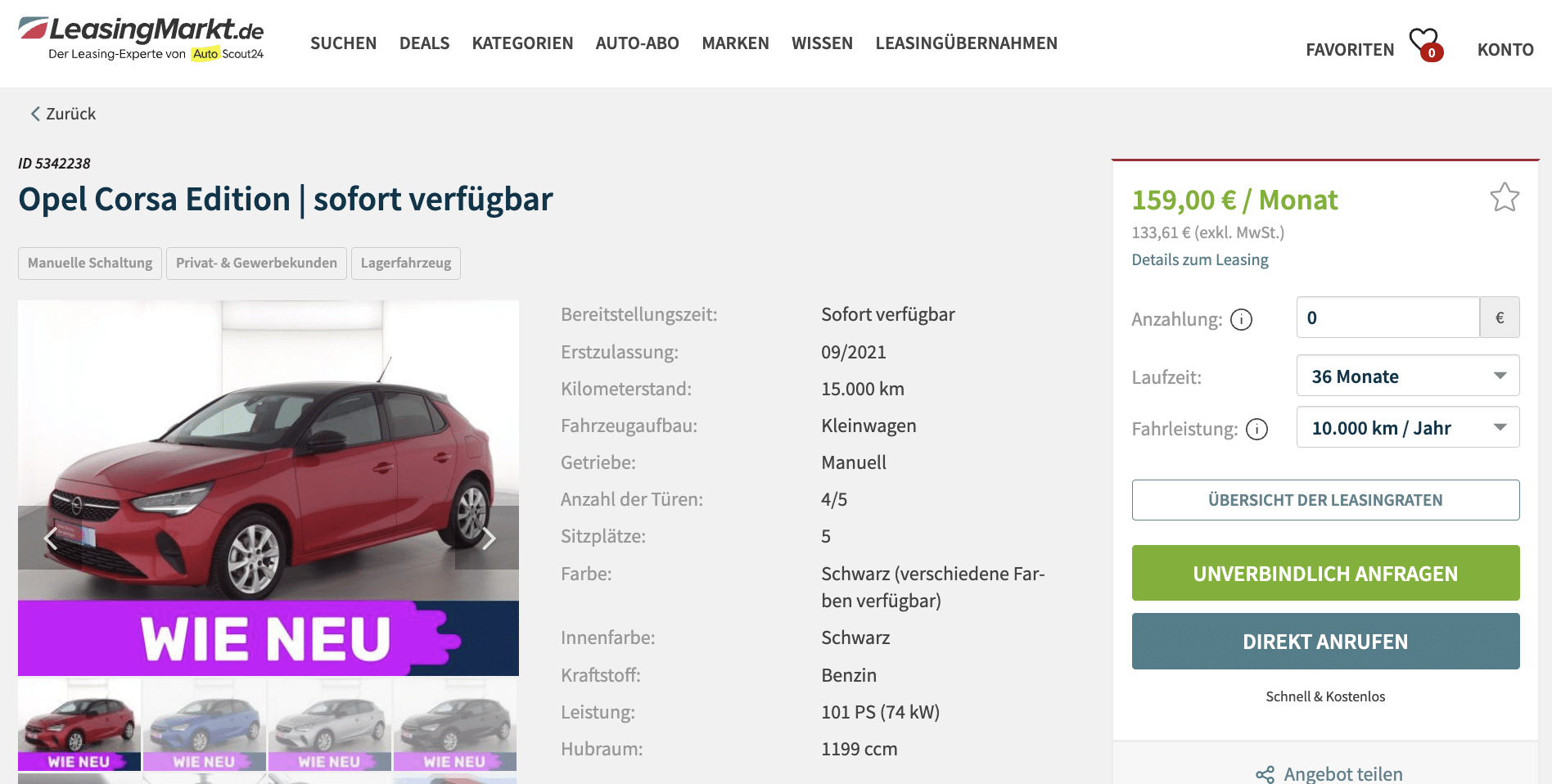
Task: Open the KATEGORIEN menu
Action: 522,43
